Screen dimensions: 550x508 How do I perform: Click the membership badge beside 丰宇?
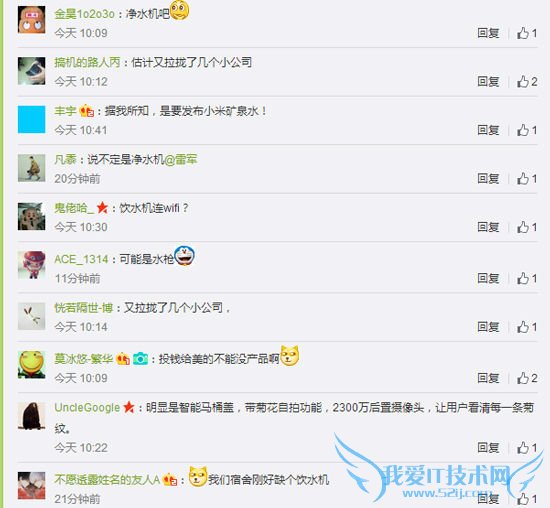pyautogui.click(x=87, y=111)
